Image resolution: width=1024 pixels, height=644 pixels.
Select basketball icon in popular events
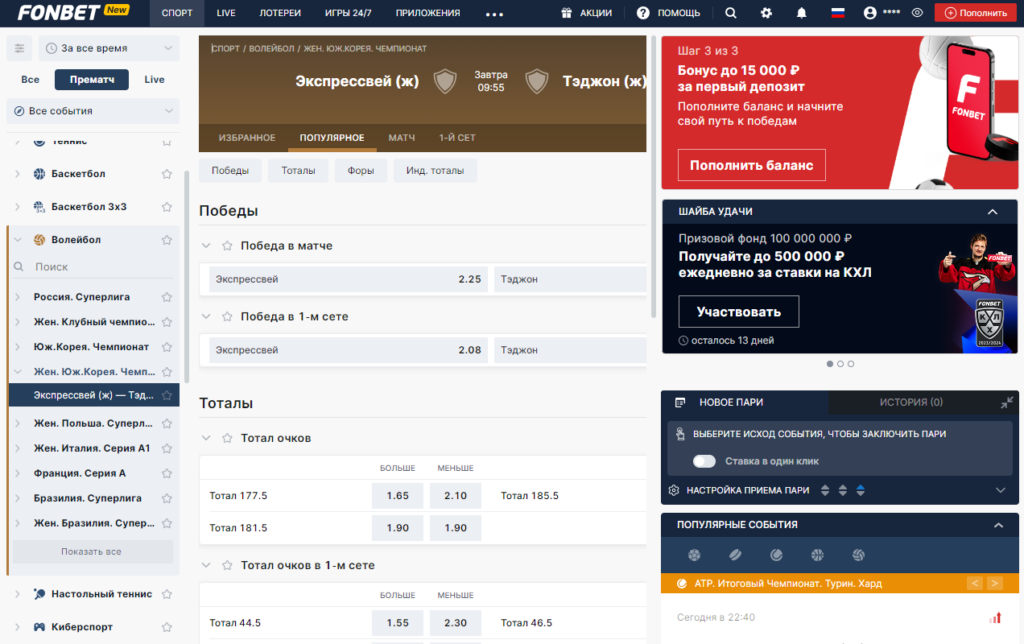(818, 555)
